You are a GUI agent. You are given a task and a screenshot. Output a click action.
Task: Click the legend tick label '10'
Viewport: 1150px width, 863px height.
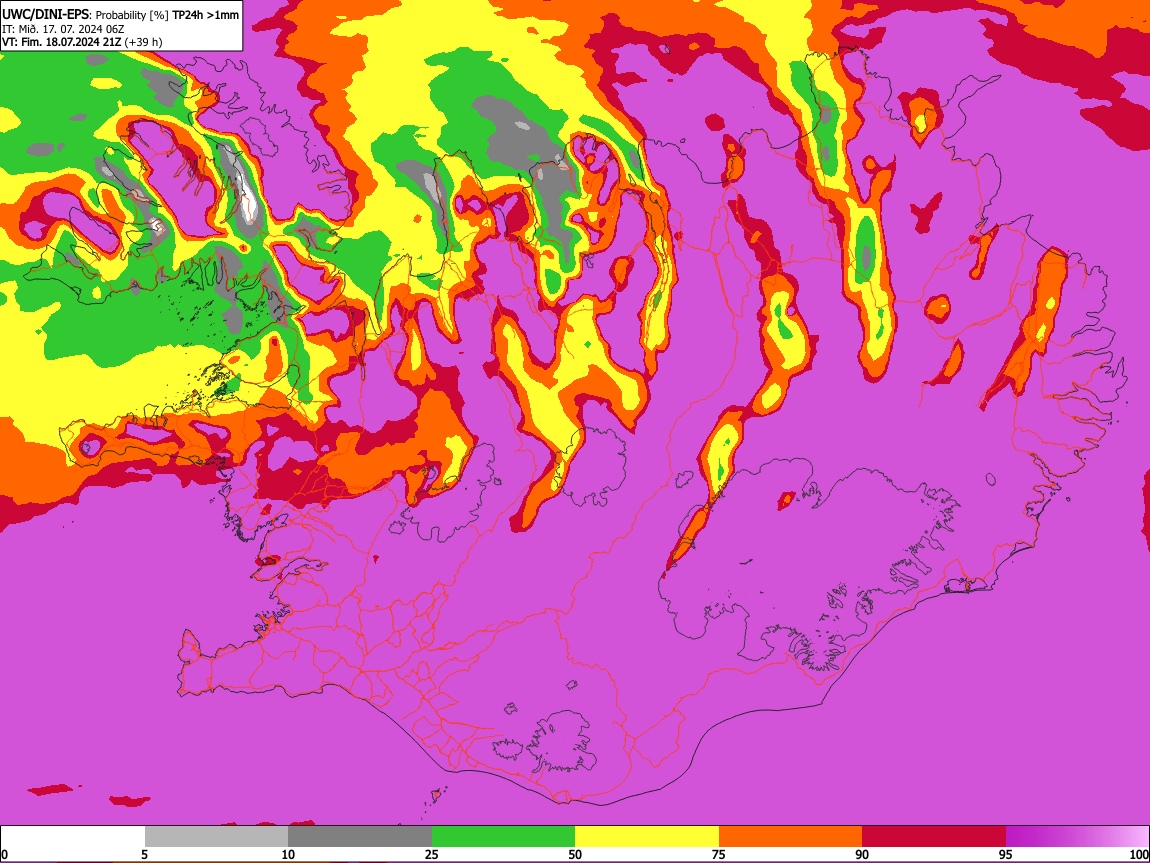click(x=288, y=855)
